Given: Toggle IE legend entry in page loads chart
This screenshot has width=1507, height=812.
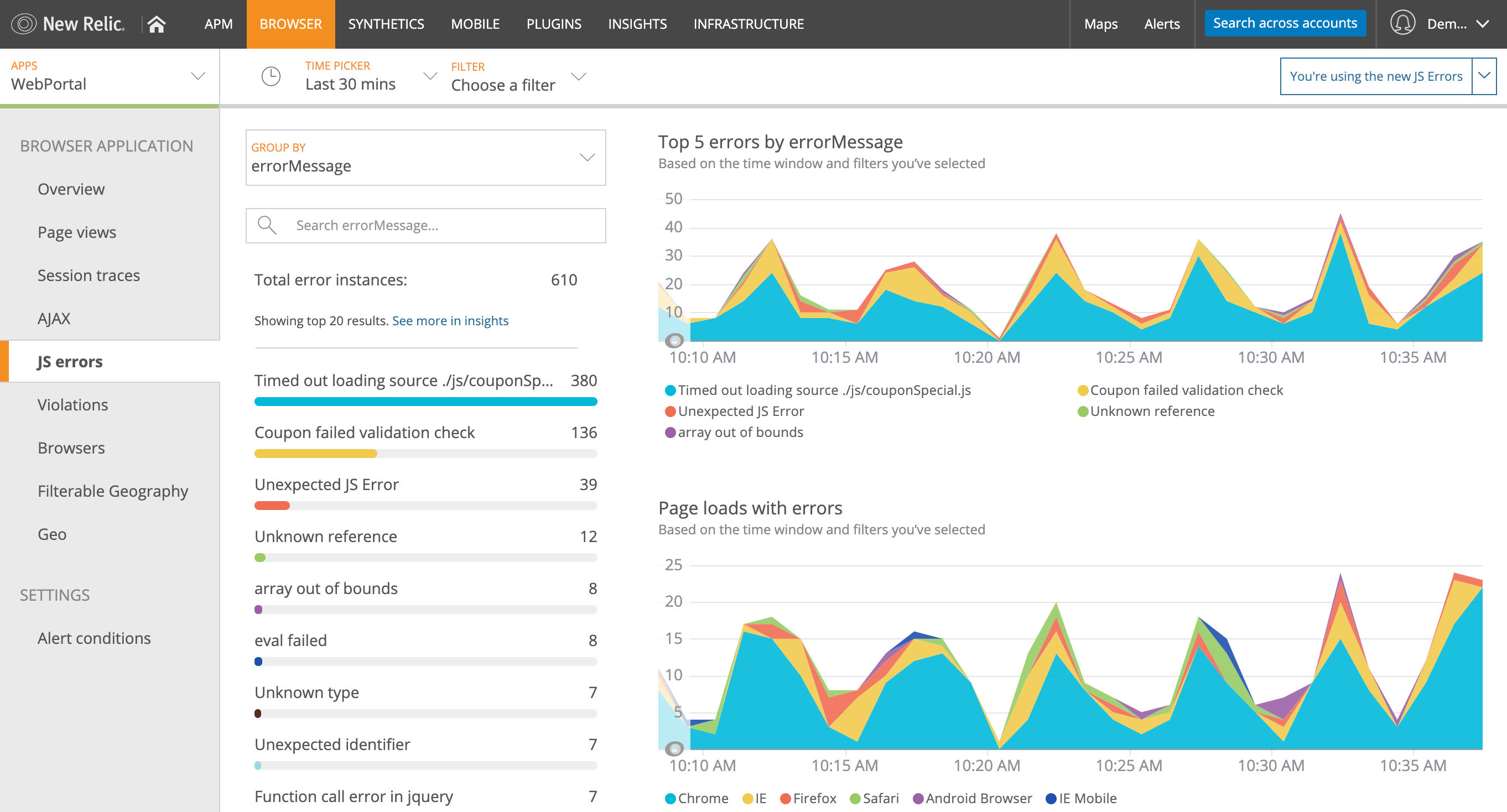Looking at the screenshot, I should point(754,798).
